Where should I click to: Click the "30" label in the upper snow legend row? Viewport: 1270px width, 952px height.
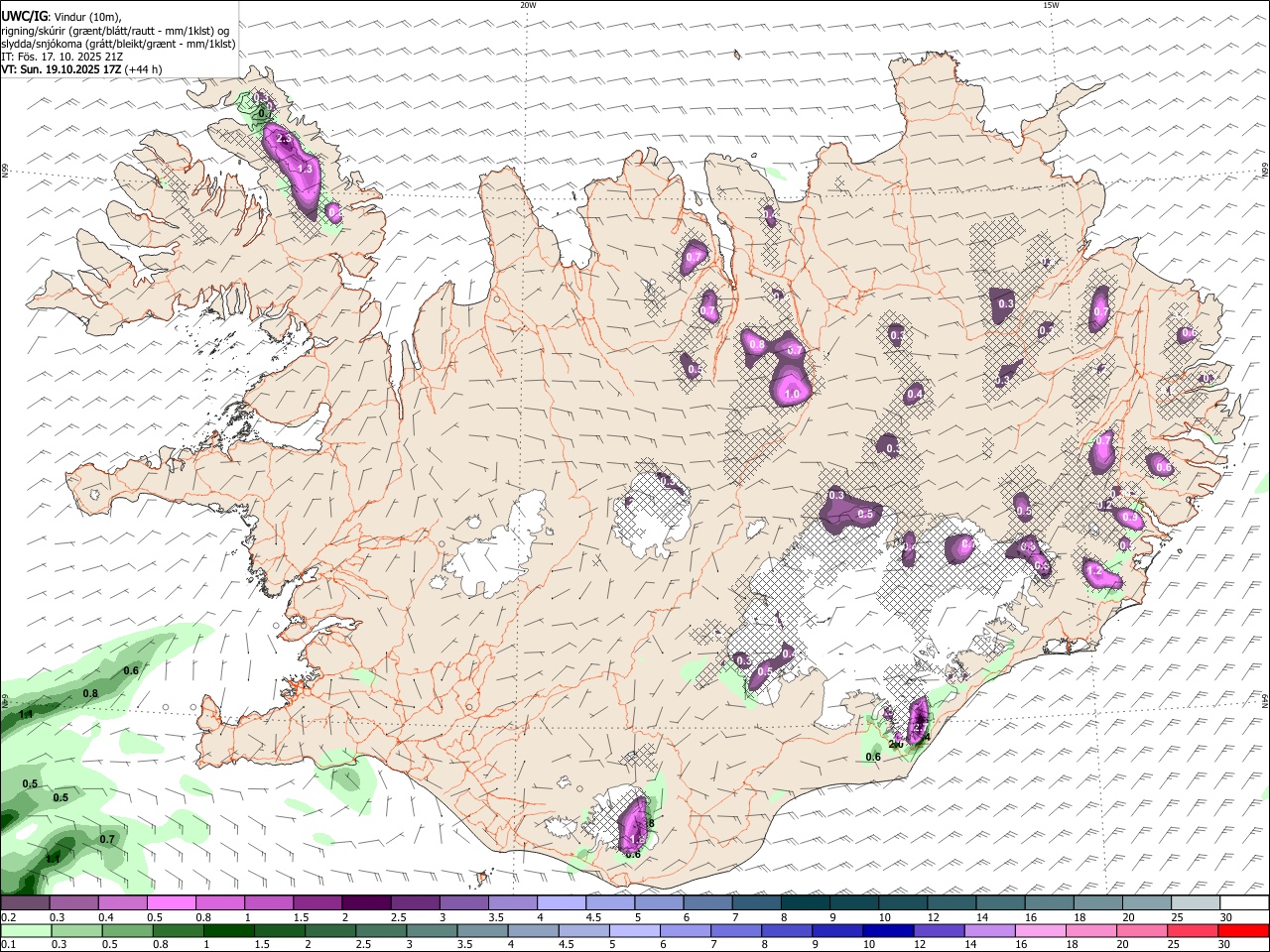[1226, 918]
